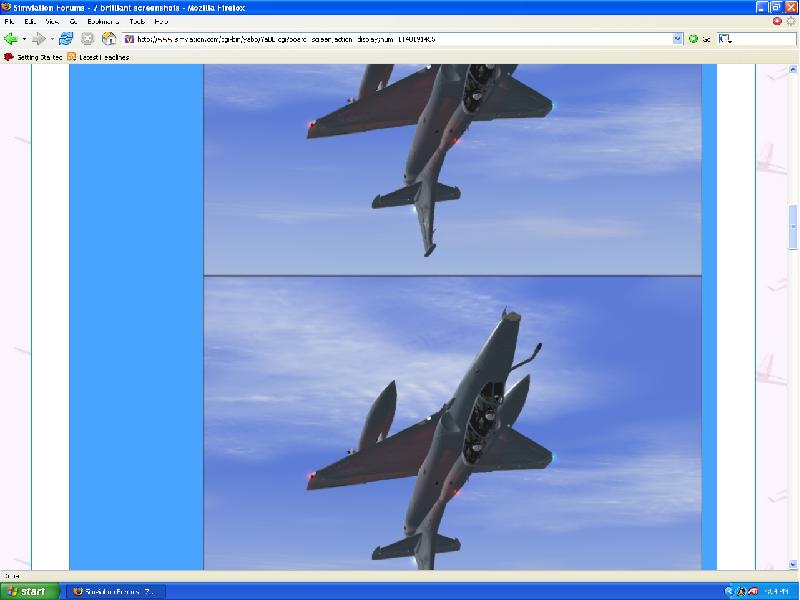Screen dimensions: 800x600
Task: Open the Forward history dropdown arrow
Action: pos(51,39)
